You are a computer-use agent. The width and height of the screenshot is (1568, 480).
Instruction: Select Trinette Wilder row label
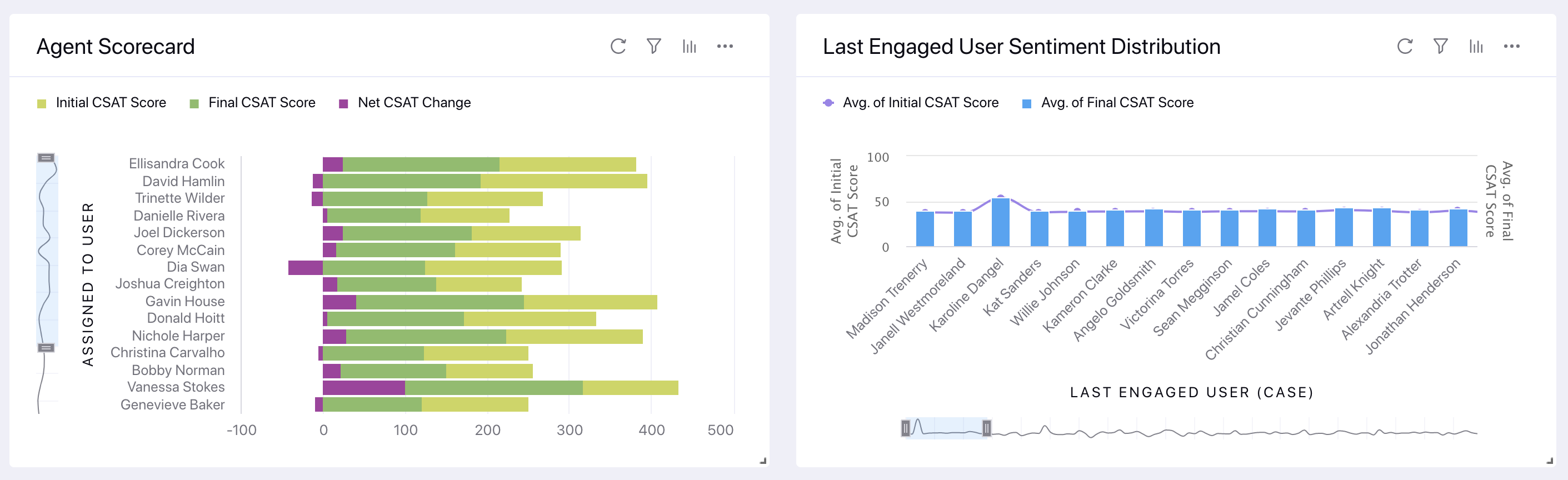[179, 198]
